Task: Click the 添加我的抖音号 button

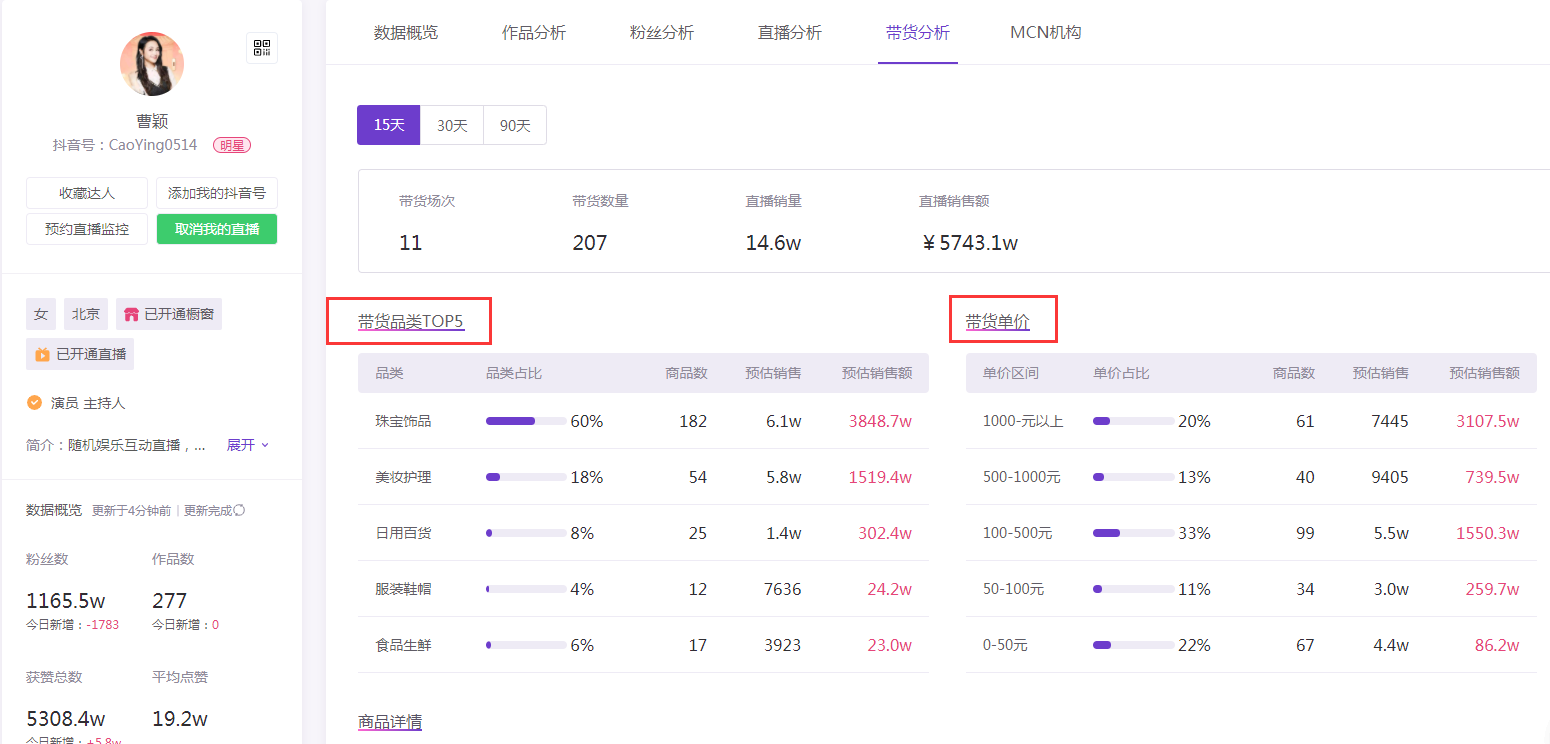Action: [x=217, y=193]
